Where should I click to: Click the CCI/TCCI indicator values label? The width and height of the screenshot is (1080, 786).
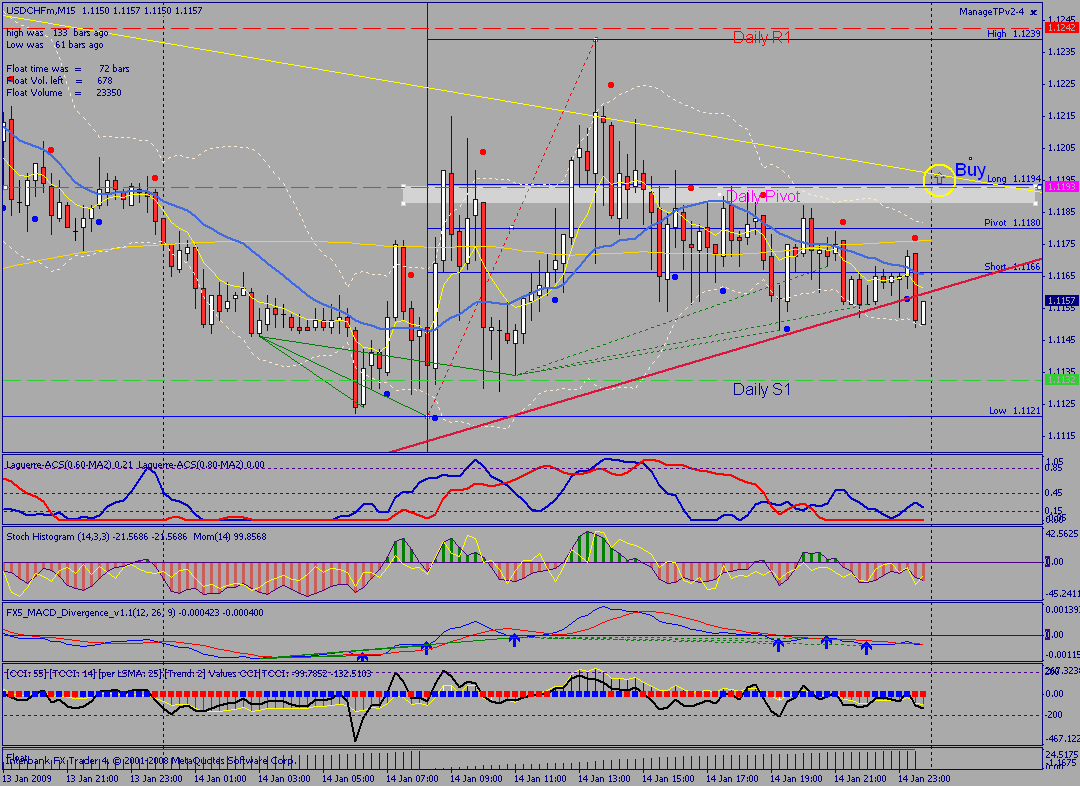[188, 674]
